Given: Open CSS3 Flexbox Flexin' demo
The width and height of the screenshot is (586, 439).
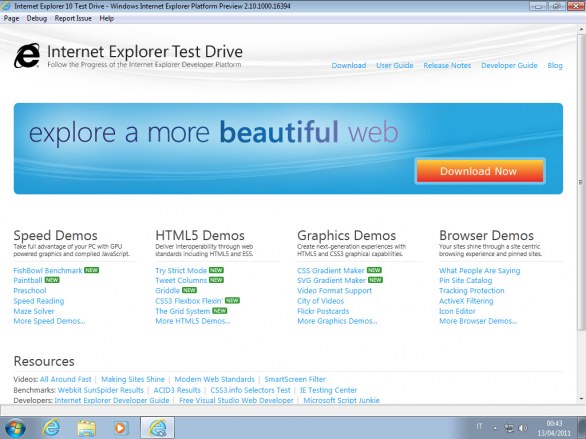Looking at the screenshot, I should coord(189,301).
